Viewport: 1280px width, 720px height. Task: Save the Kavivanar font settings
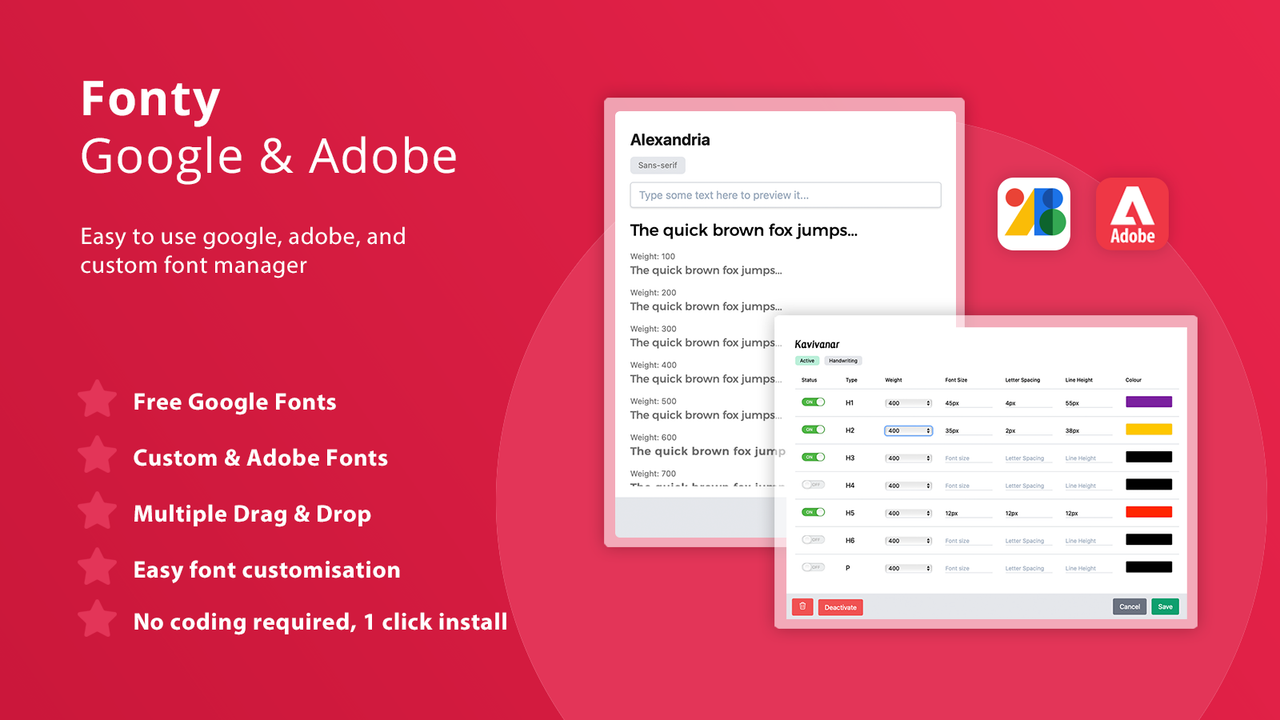click(1165, 606)
